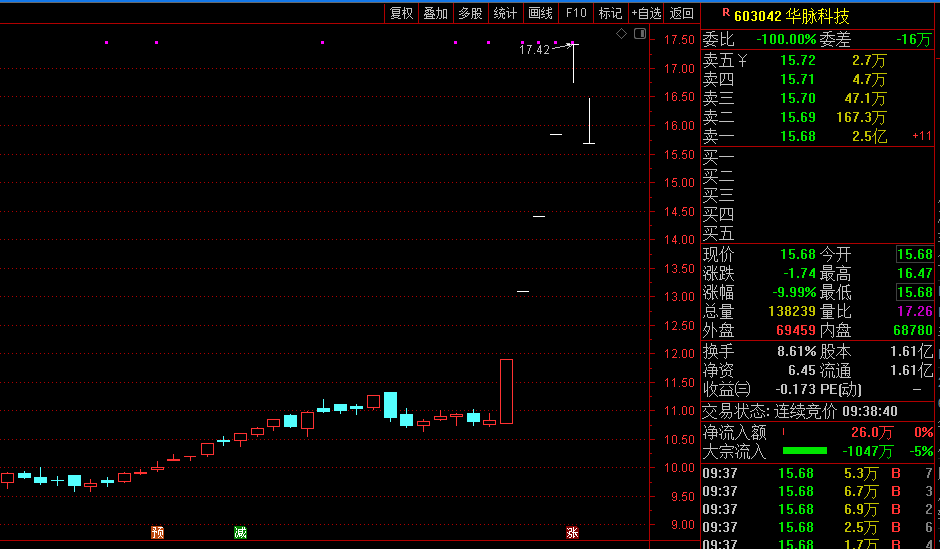Open the 涨 limit-up marker
This screenshot has height=549, width=940.
pos(573,532)
